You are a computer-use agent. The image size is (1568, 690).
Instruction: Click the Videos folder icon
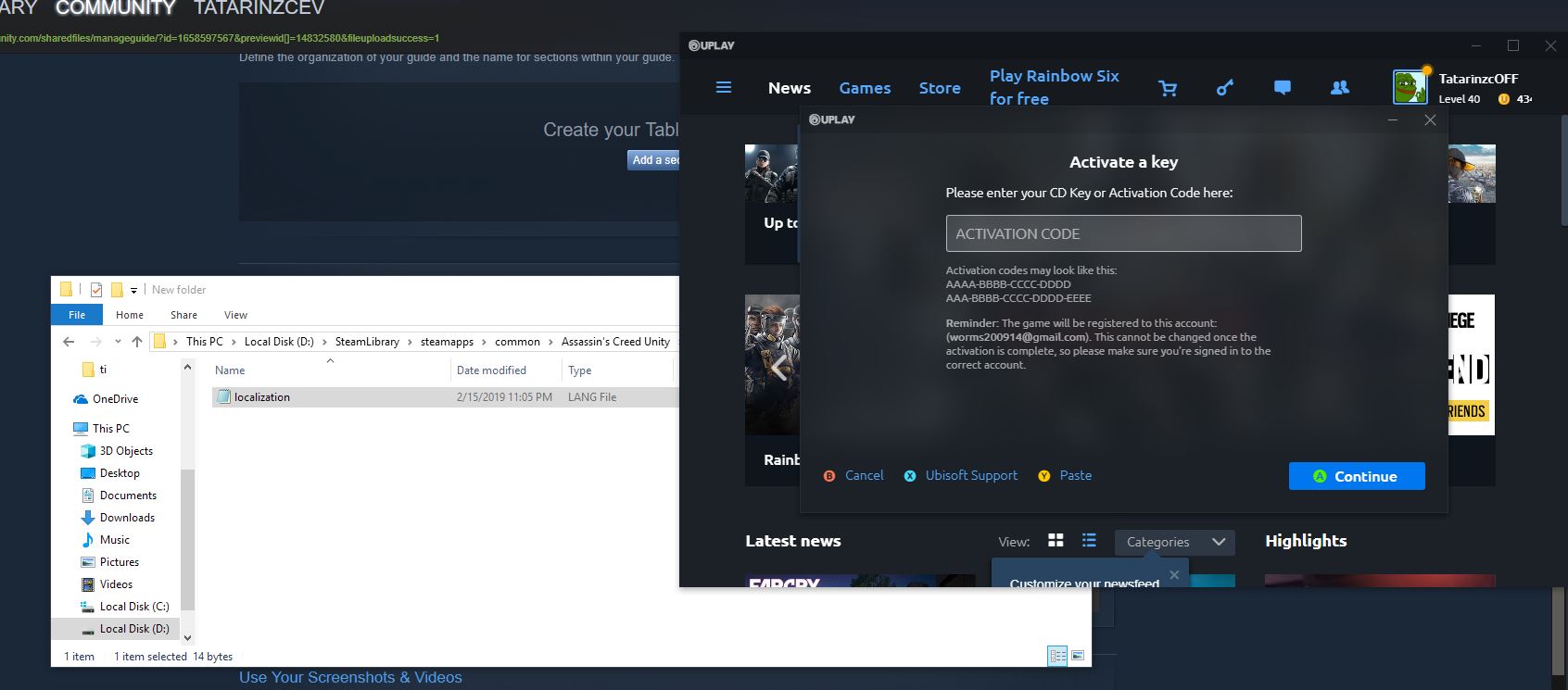coord(88,584)
